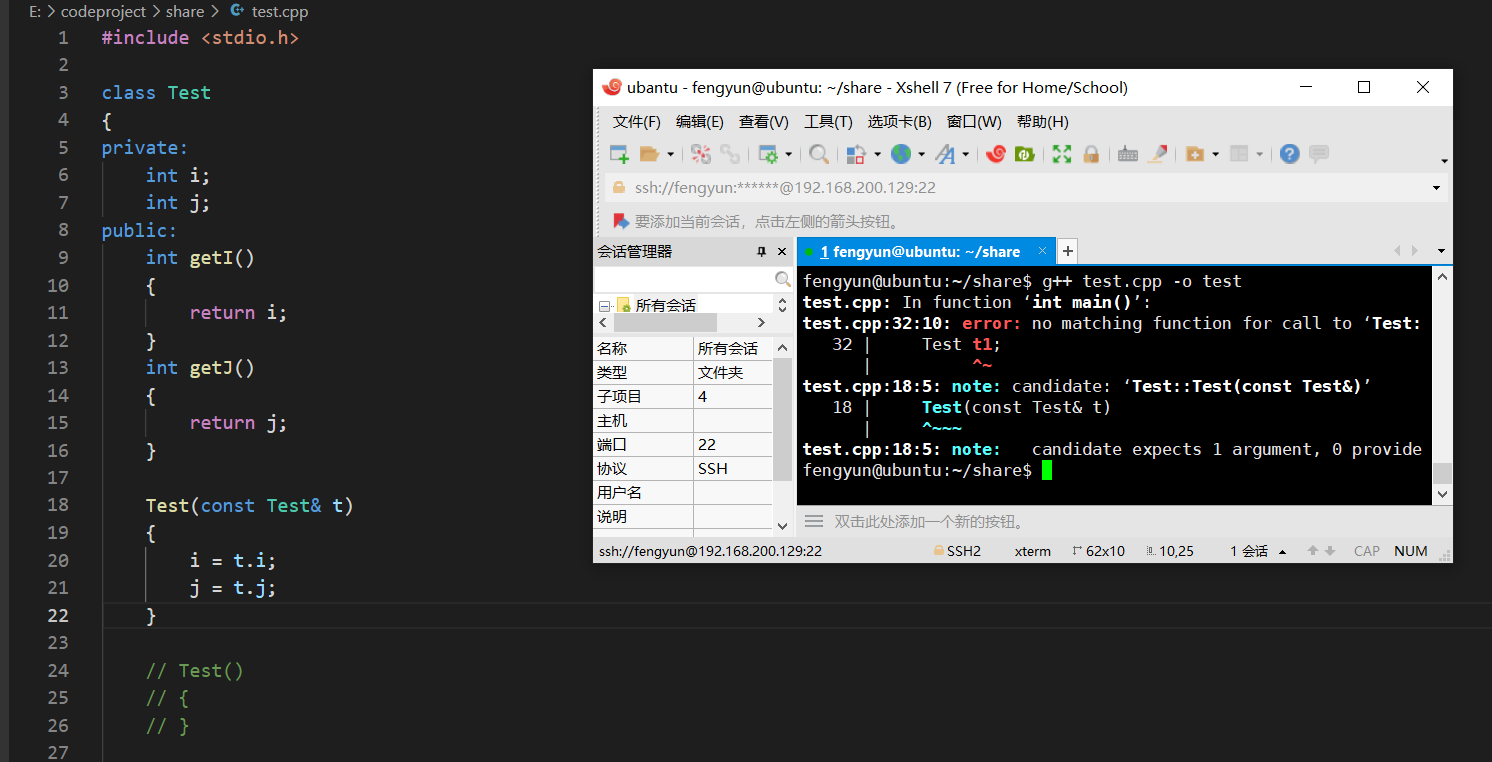Click the layout panes icon in Xshell toolbar
The image size is (1492, 762).
(1239, 154)
